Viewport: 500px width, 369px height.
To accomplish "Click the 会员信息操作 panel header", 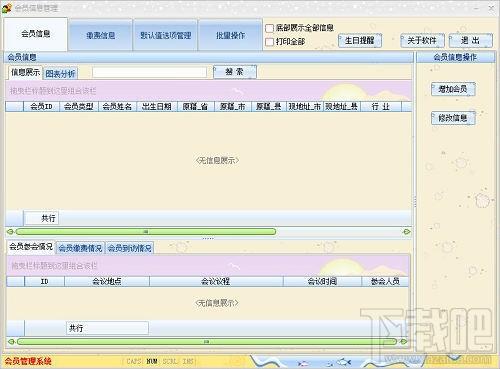I will click(x=455, y=57).
